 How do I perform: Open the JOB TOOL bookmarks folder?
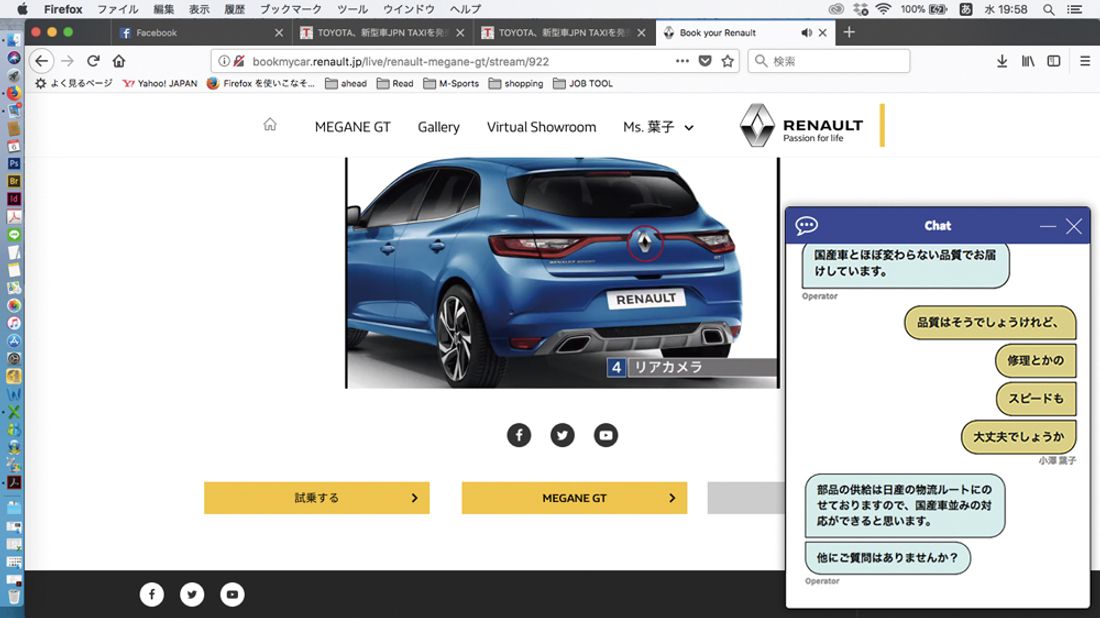point(583,83)
